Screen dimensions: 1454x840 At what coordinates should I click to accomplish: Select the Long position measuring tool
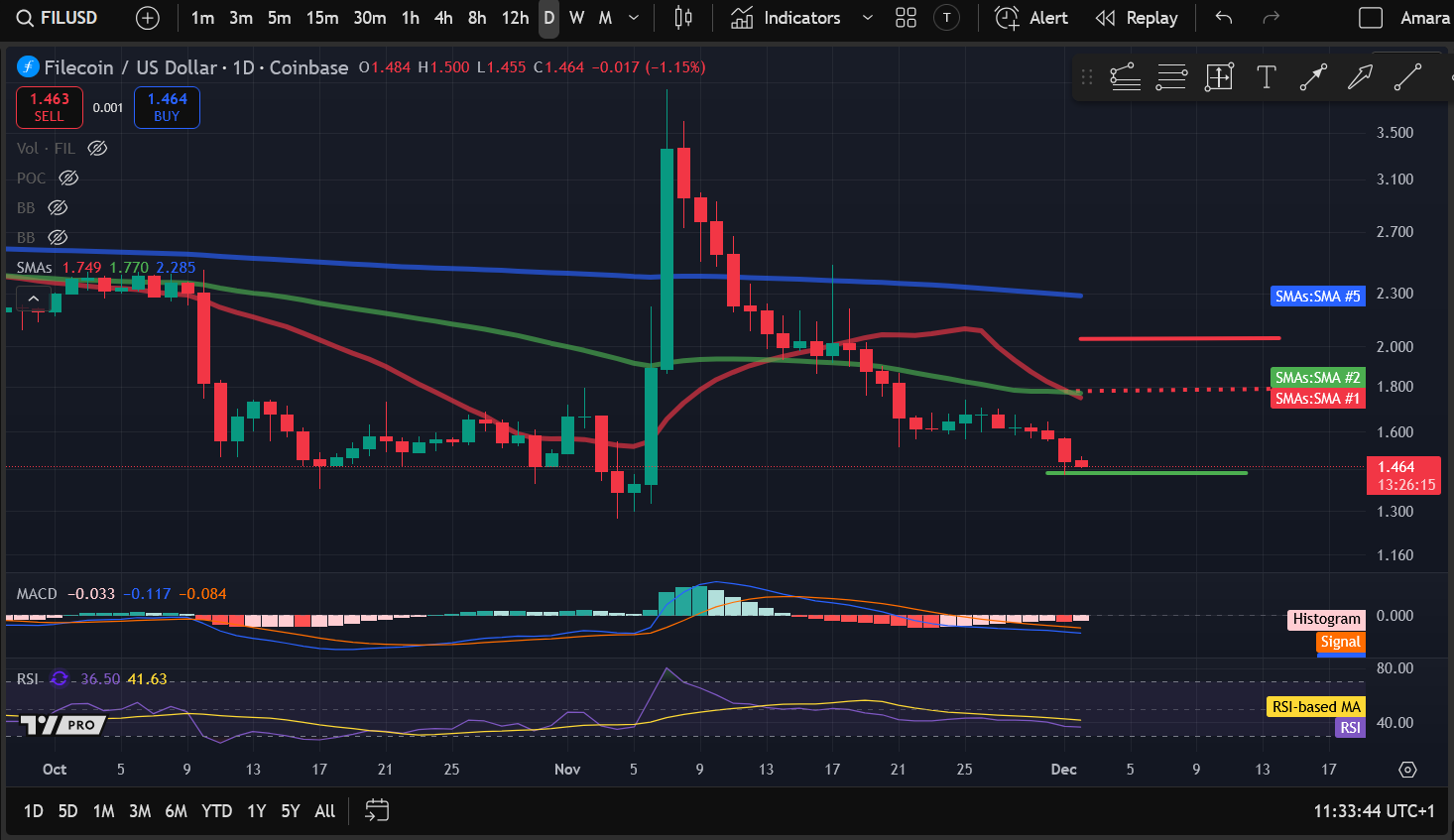tap(1219, 77)
